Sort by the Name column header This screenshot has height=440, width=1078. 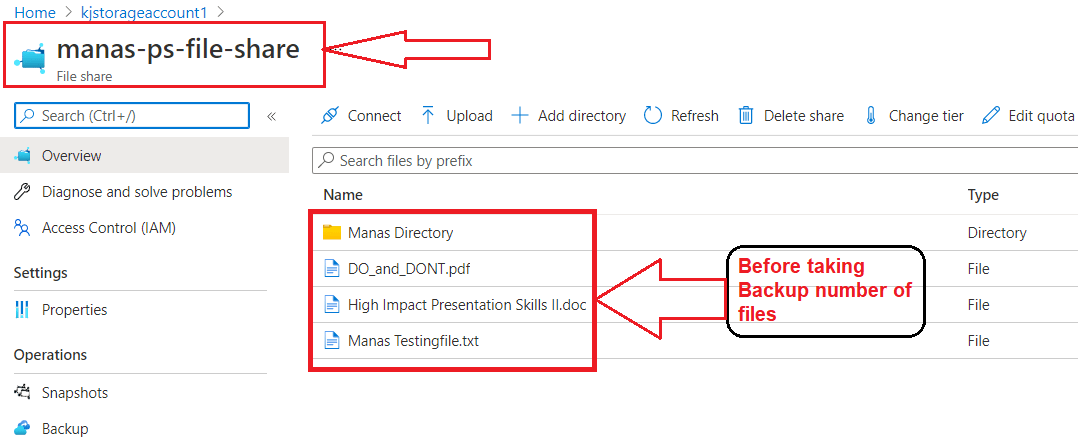click(343, 195)
